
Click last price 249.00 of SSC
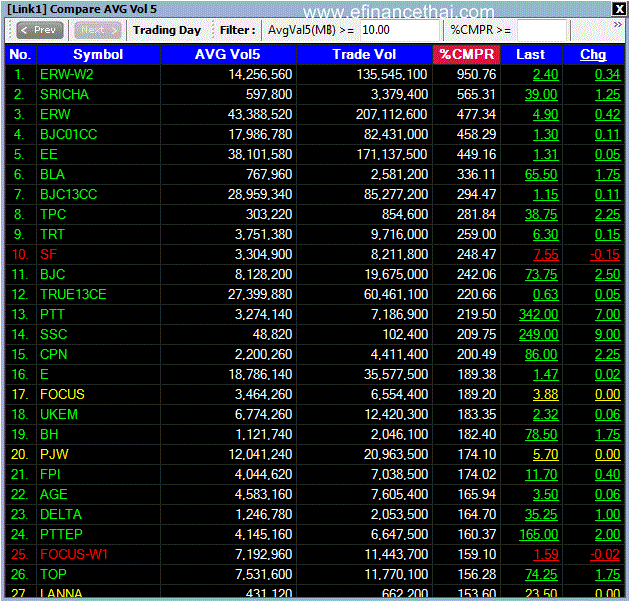coord(538,335)
